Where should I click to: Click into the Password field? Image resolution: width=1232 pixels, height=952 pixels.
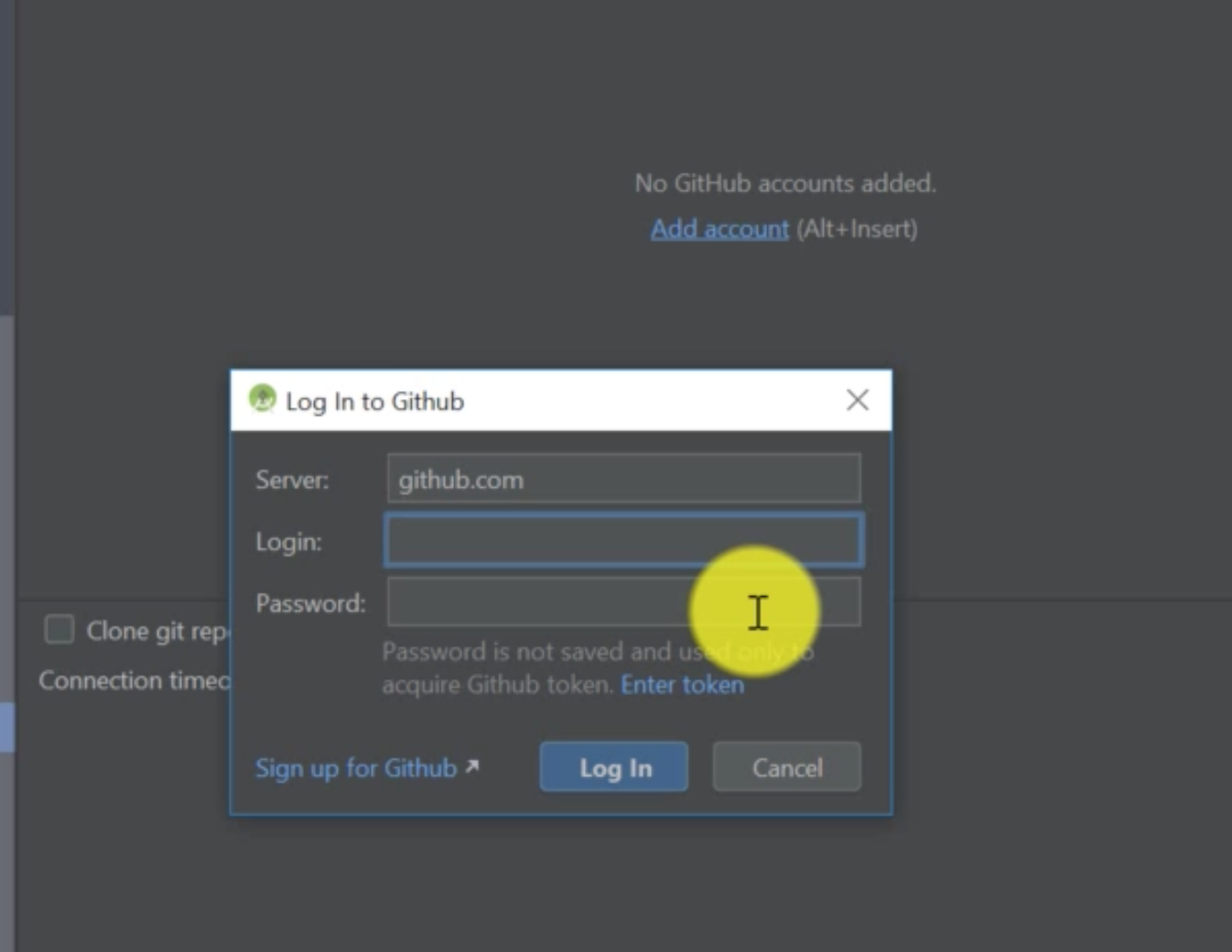click(x=623, y=601)
